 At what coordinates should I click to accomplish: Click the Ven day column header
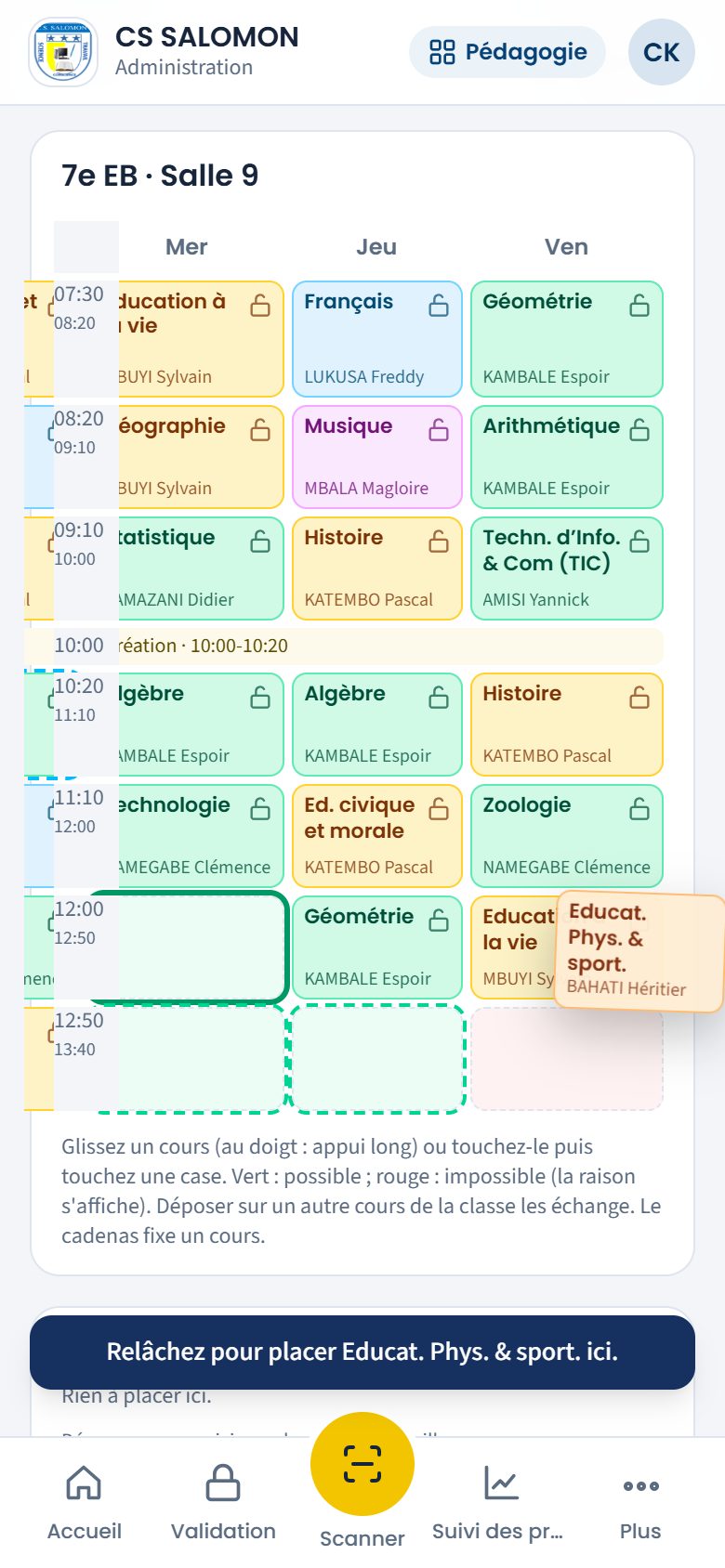click(566, 247)
